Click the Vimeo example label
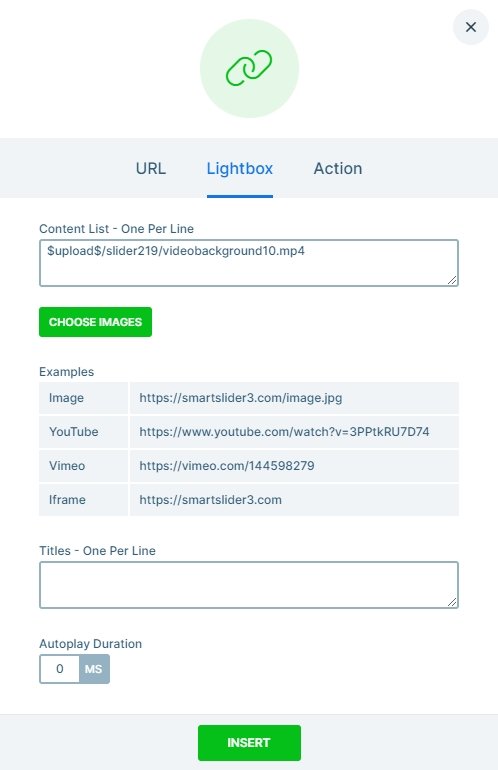This screenshot has width=498, height=770. click(x=67, y=466)
